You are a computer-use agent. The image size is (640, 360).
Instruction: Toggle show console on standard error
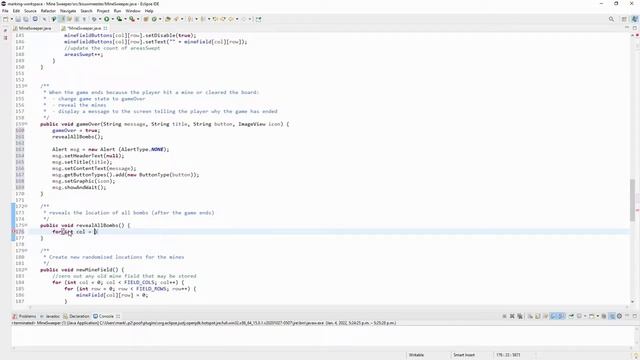561,316
